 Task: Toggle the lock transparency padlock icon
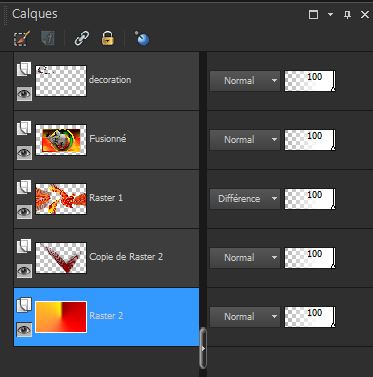click(x=108, y=38)
